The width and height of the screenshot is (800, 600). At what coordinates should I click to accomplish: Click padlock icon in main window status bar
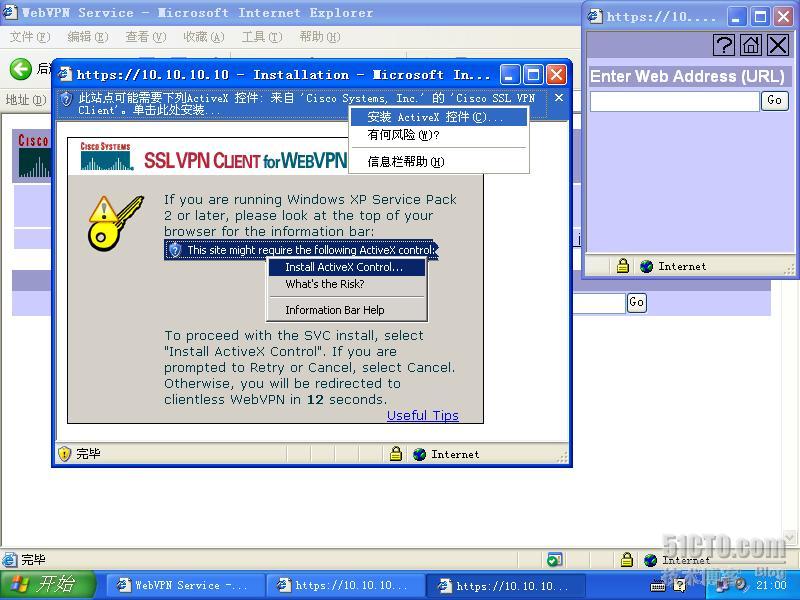pos(627,560)
